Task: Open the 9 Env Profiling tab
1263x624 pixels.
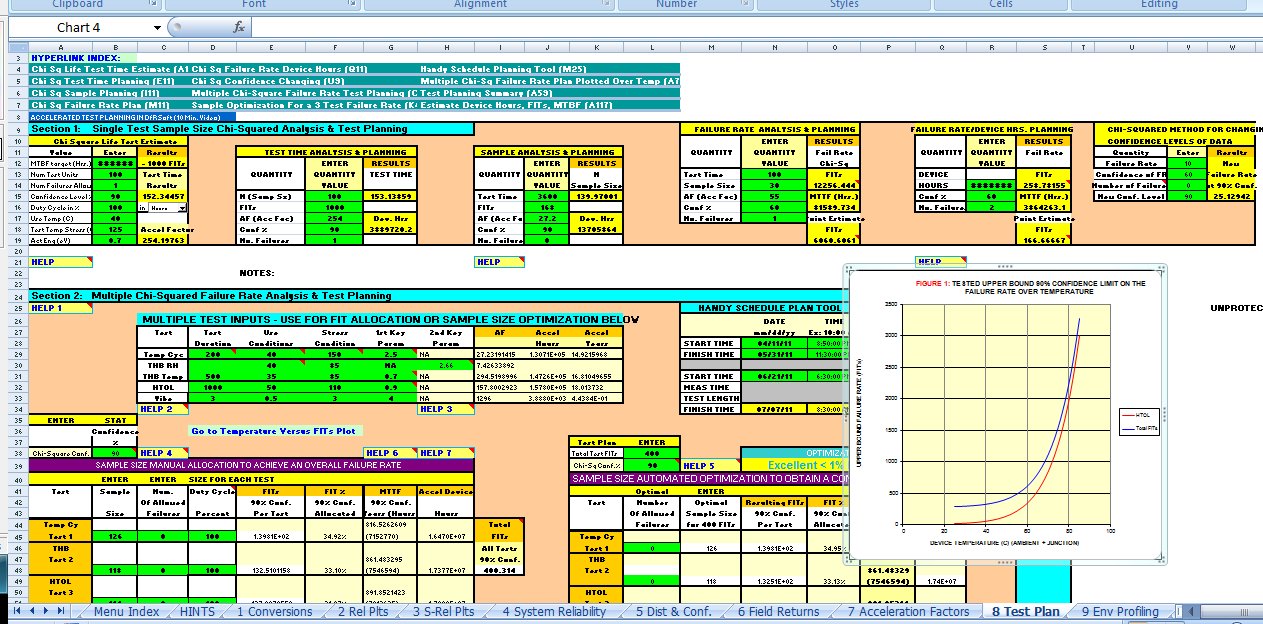Action: (x=1120, y=611)
